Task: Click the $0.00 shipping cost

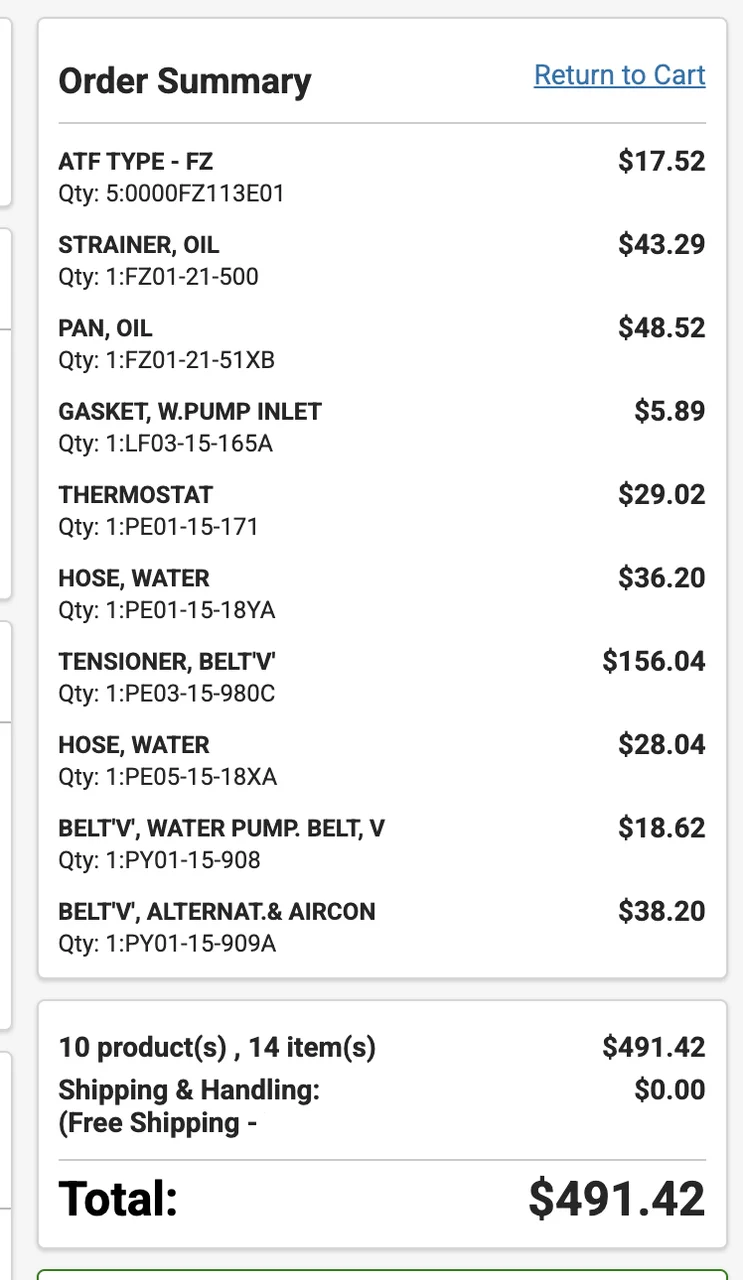Action: [x=669, y=1089]
